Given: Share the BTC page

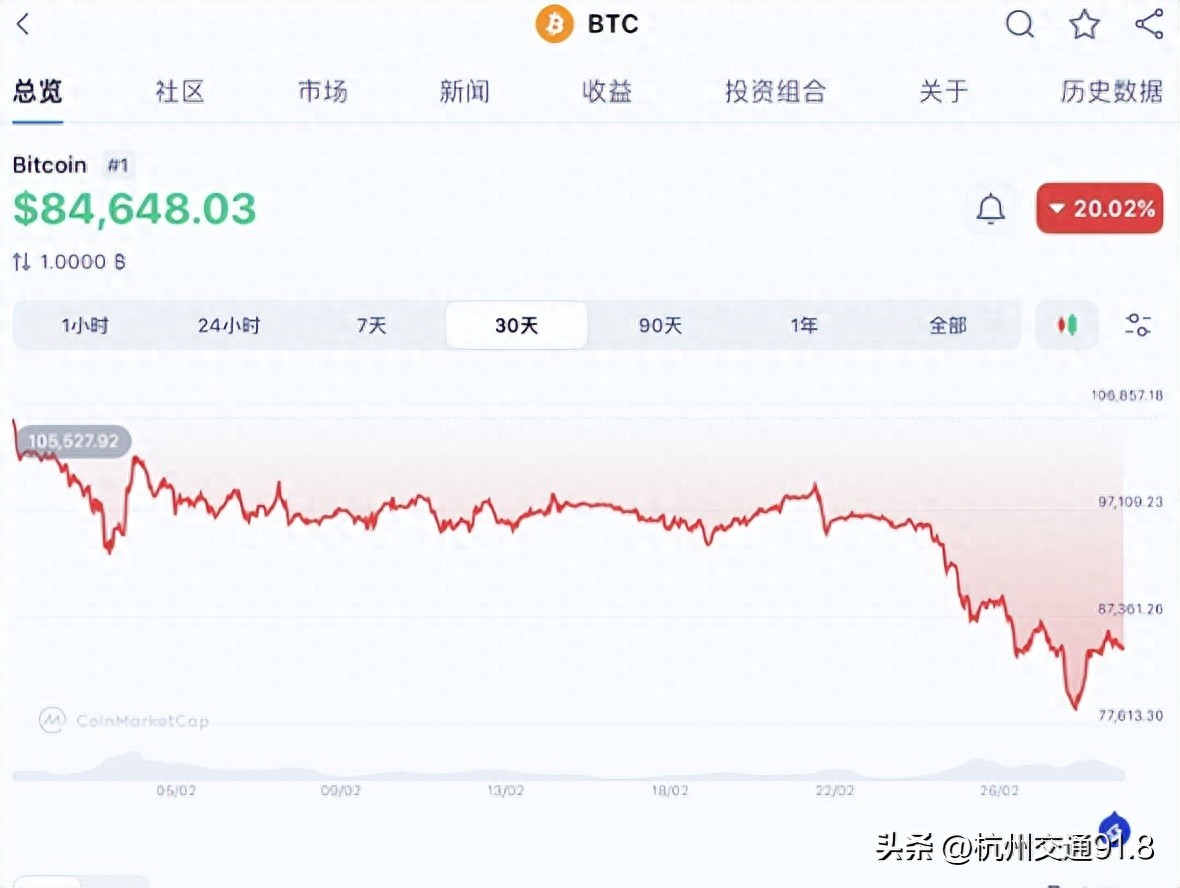Looking at the screenshot, I should pyautogui.click(x=1148, y=24).
